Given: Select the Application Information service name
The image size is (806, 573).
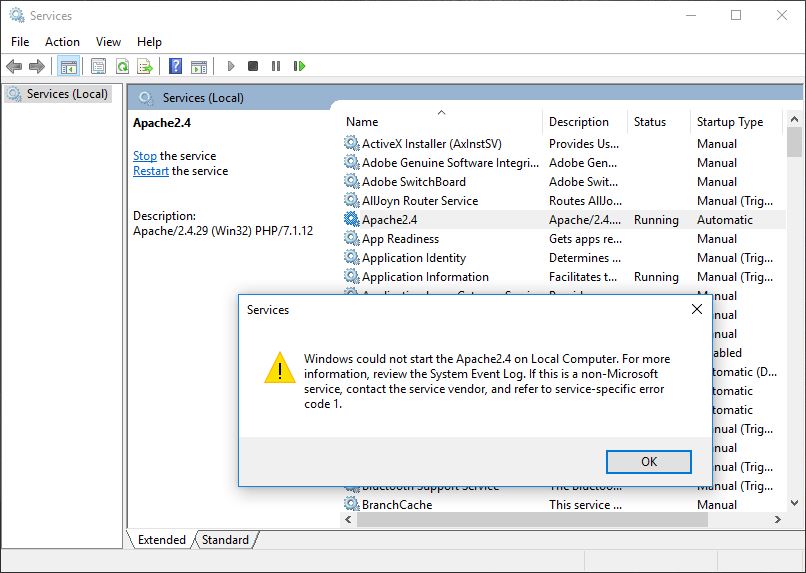Looking at the screenshot, I should pyautogui.click(x=425, y=276).
